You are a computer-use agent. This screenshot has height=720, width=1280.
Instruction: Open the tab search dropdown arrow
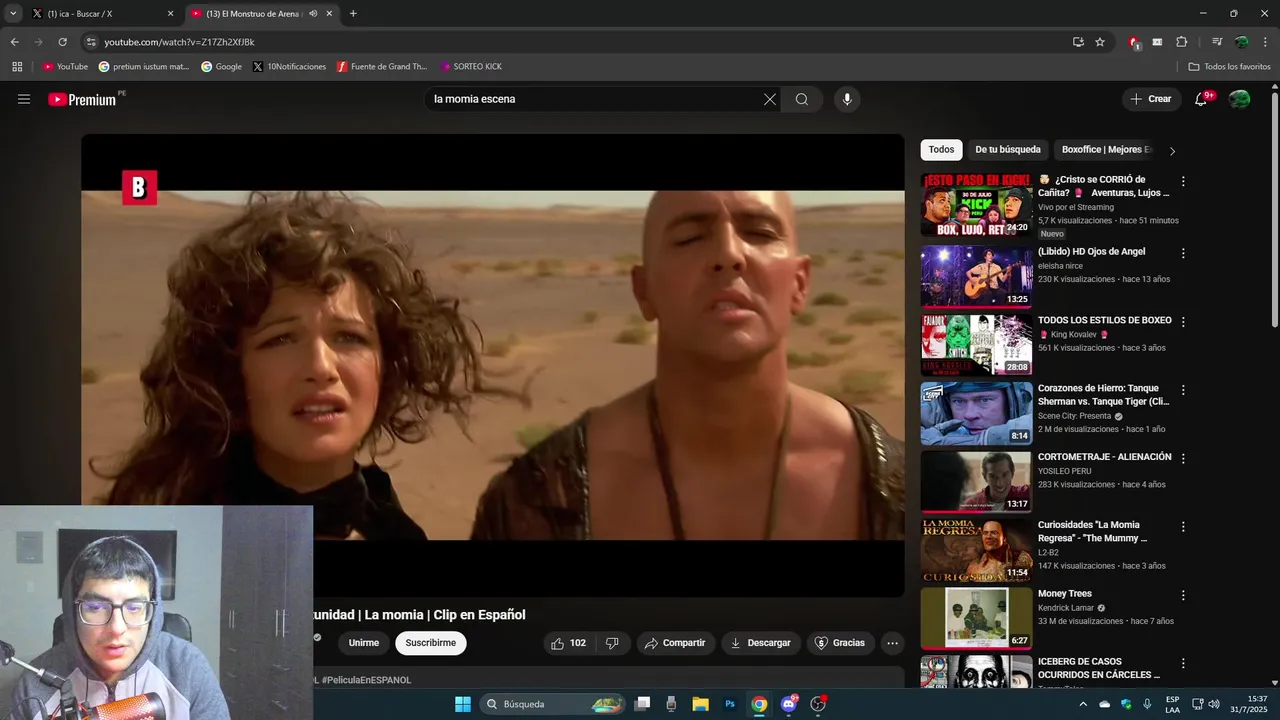[13, 14]
